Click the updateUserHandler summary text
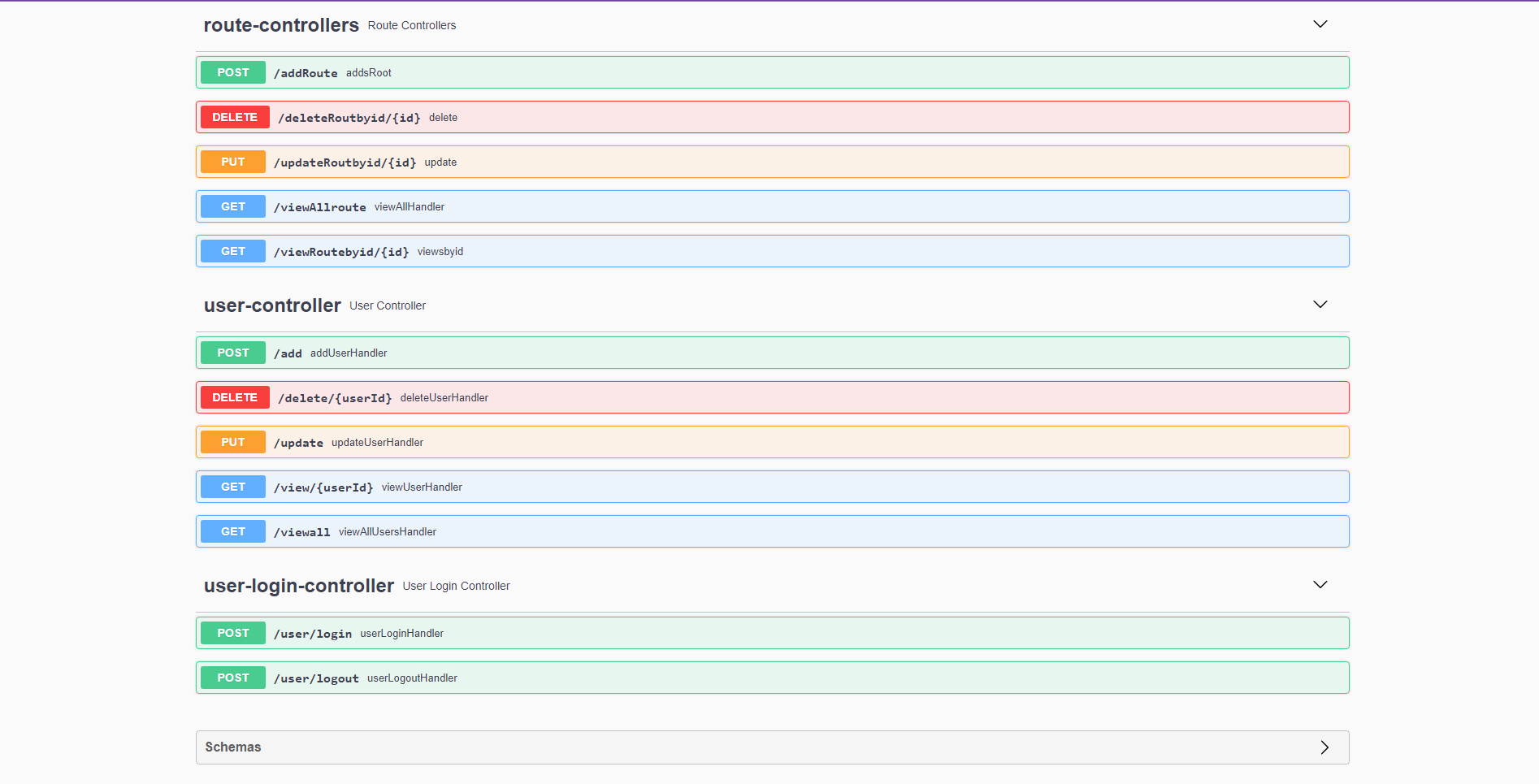The width and height of the screenshot is (1539, 784). point(377,443)
